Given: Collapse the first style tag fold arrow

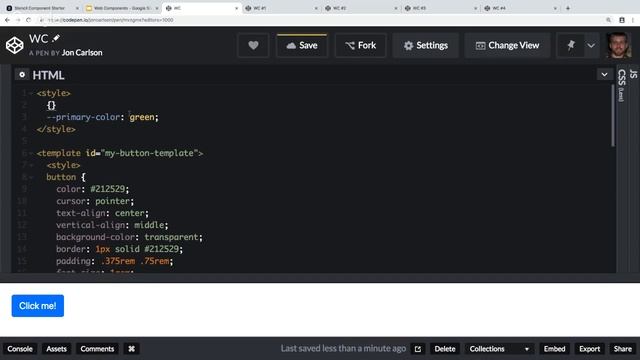Looking at the screenshot, I should 31,93.
